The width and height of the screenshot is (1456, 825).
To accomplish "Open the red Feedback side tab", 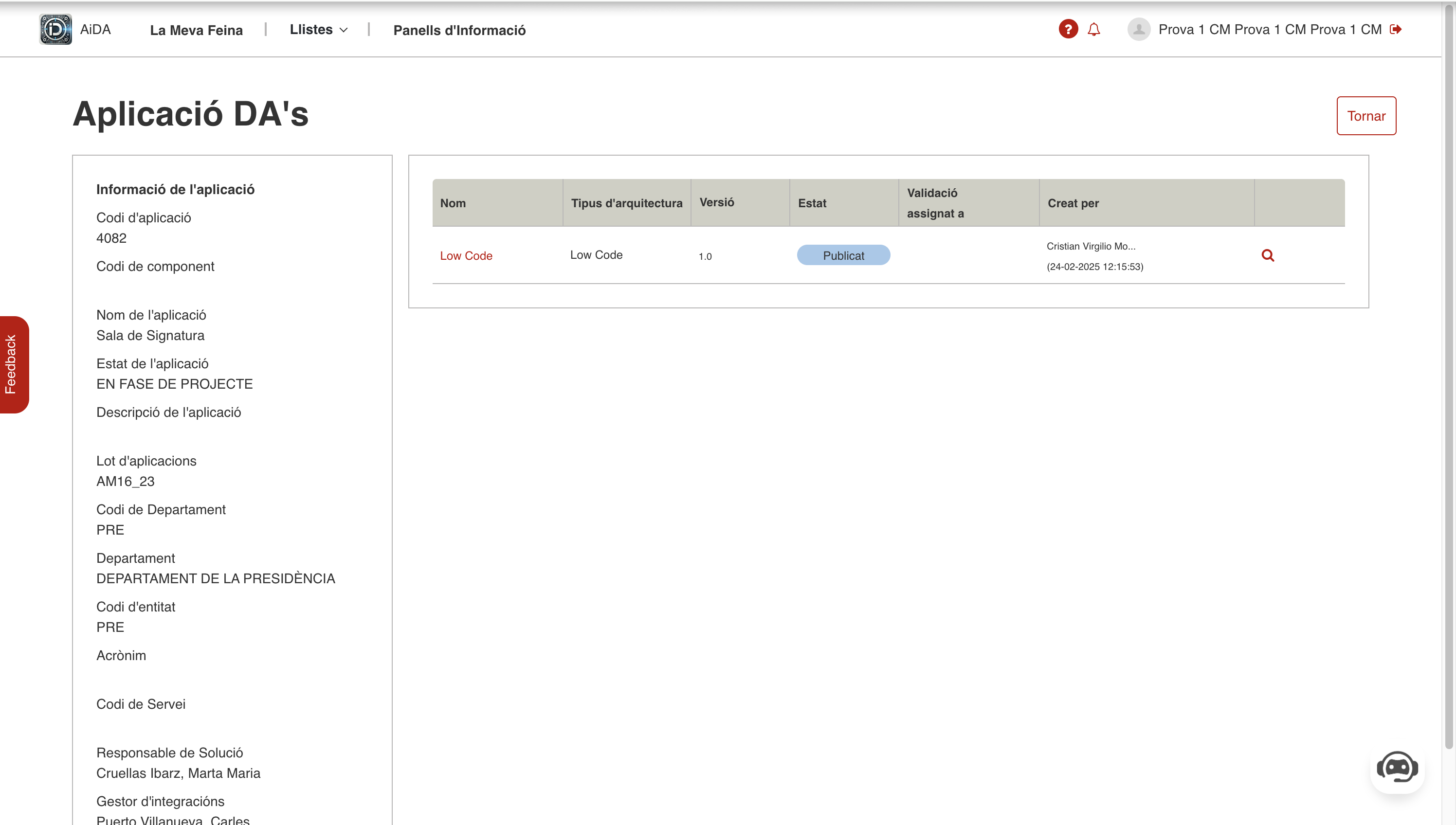I will [x=14, y=364].
